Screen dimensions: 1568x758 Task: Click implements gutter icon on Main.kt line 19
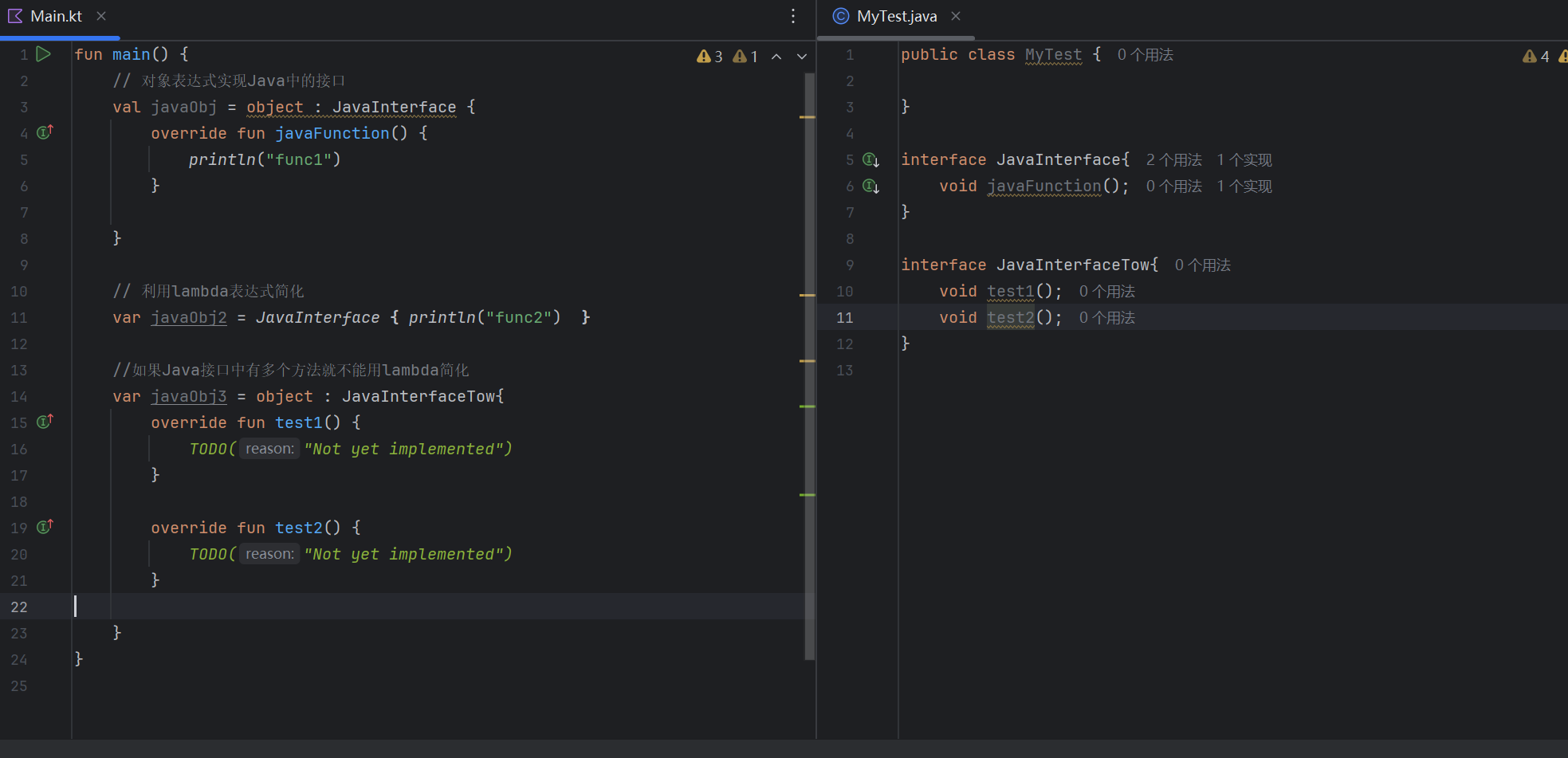coord(45,526)
